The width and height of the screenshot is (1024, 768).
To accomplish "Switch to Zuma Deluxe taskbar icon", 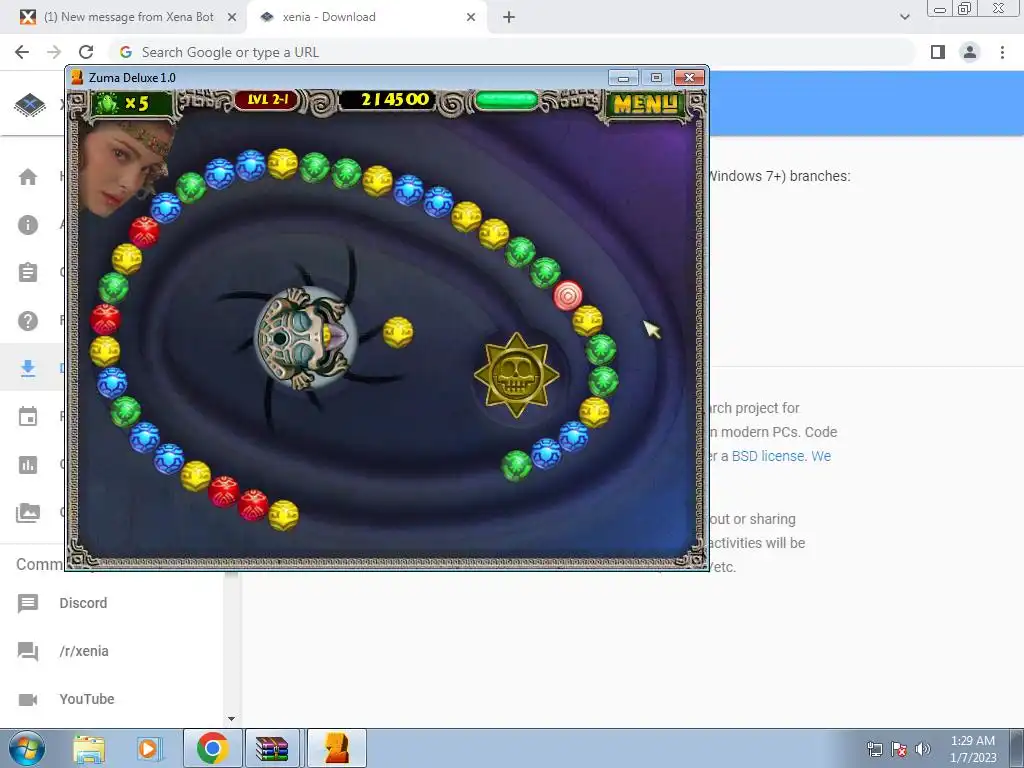I will click(x=336, y=748).
